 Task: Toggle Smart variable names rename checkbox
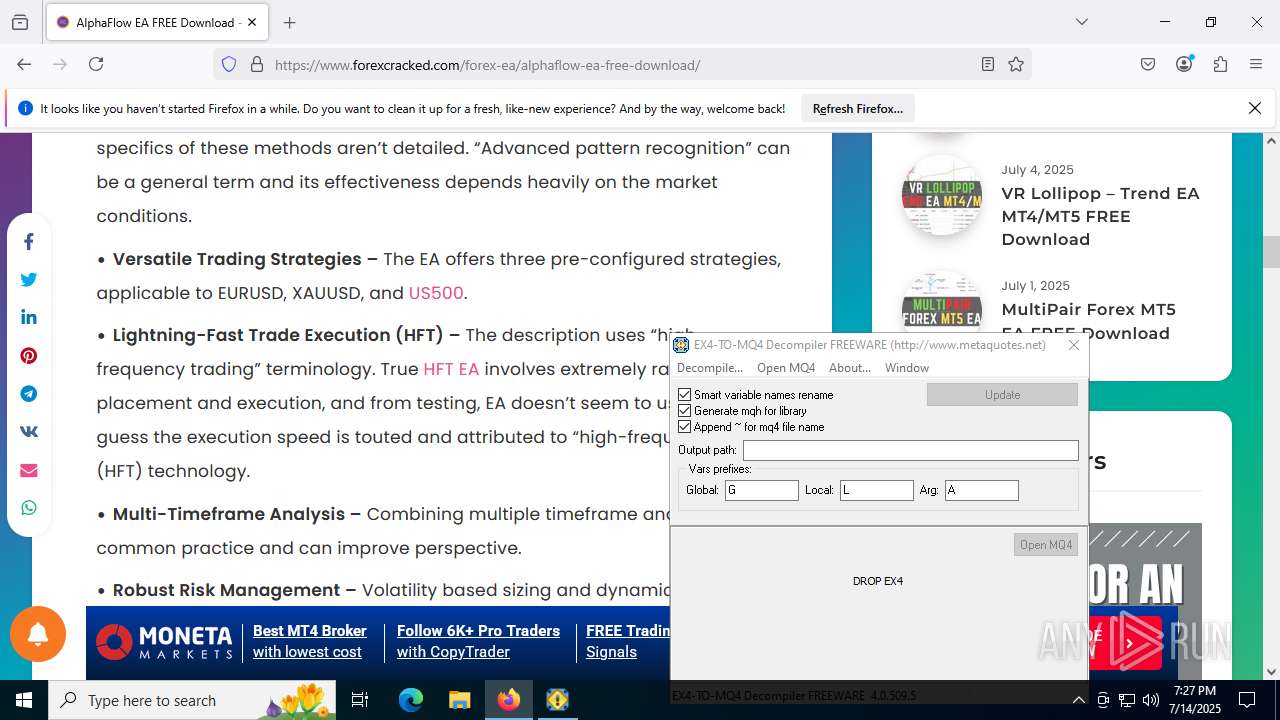[x=685, y=395]
